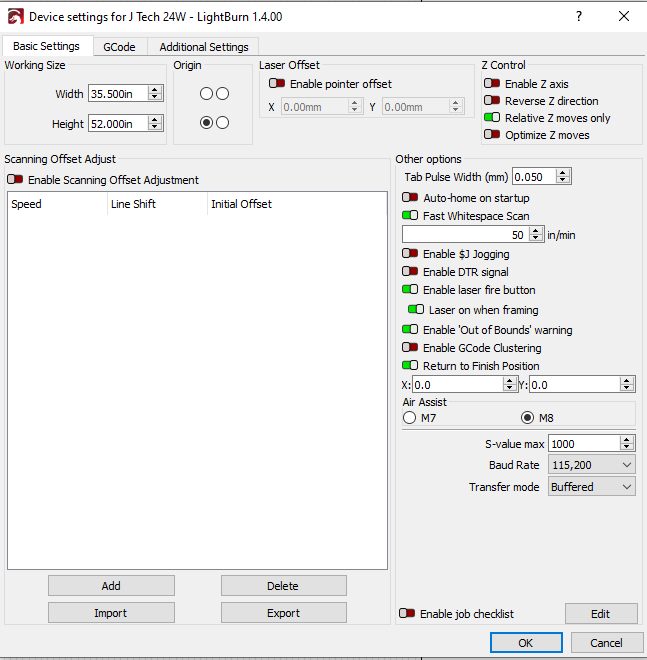
Task: Toggle Return to Finish Position
Action: (410, 366)
